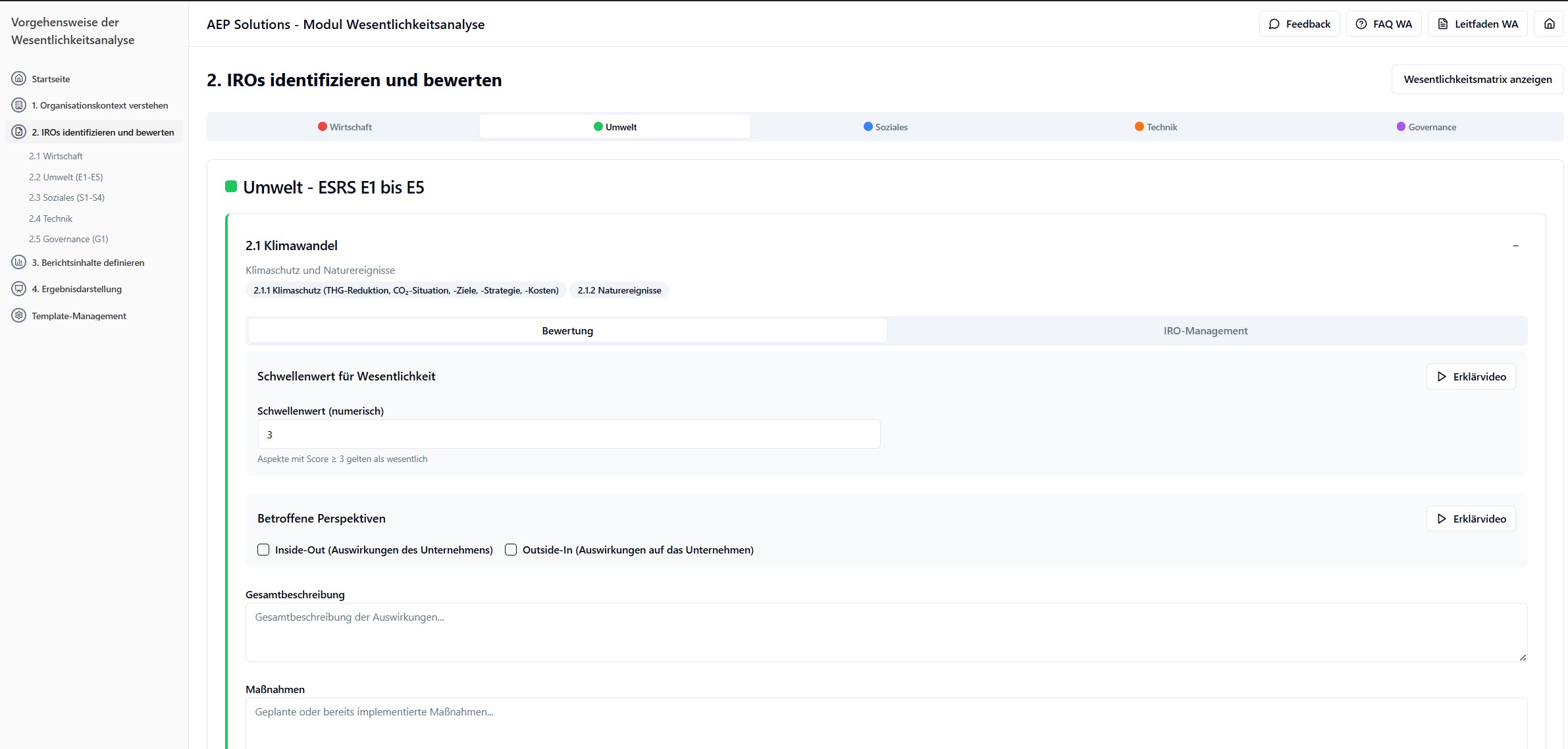1568x749 pixels.
Task: Click the Template-Management gear icon
Action: click(19, 315)
